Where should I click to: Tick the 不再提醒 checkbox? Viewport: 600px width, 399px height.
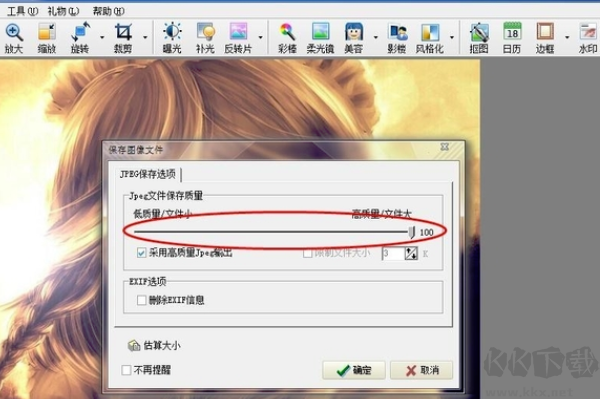pos(126,370)
